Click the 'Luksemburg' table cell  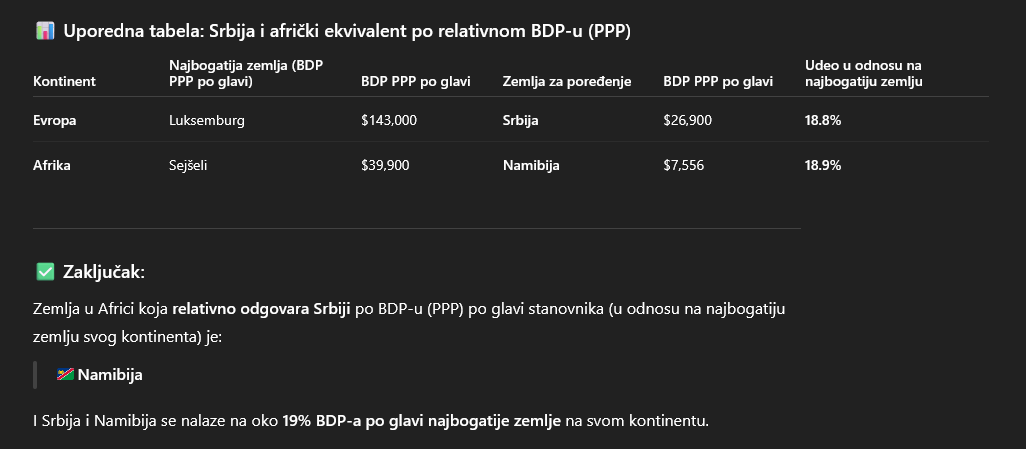207,120
